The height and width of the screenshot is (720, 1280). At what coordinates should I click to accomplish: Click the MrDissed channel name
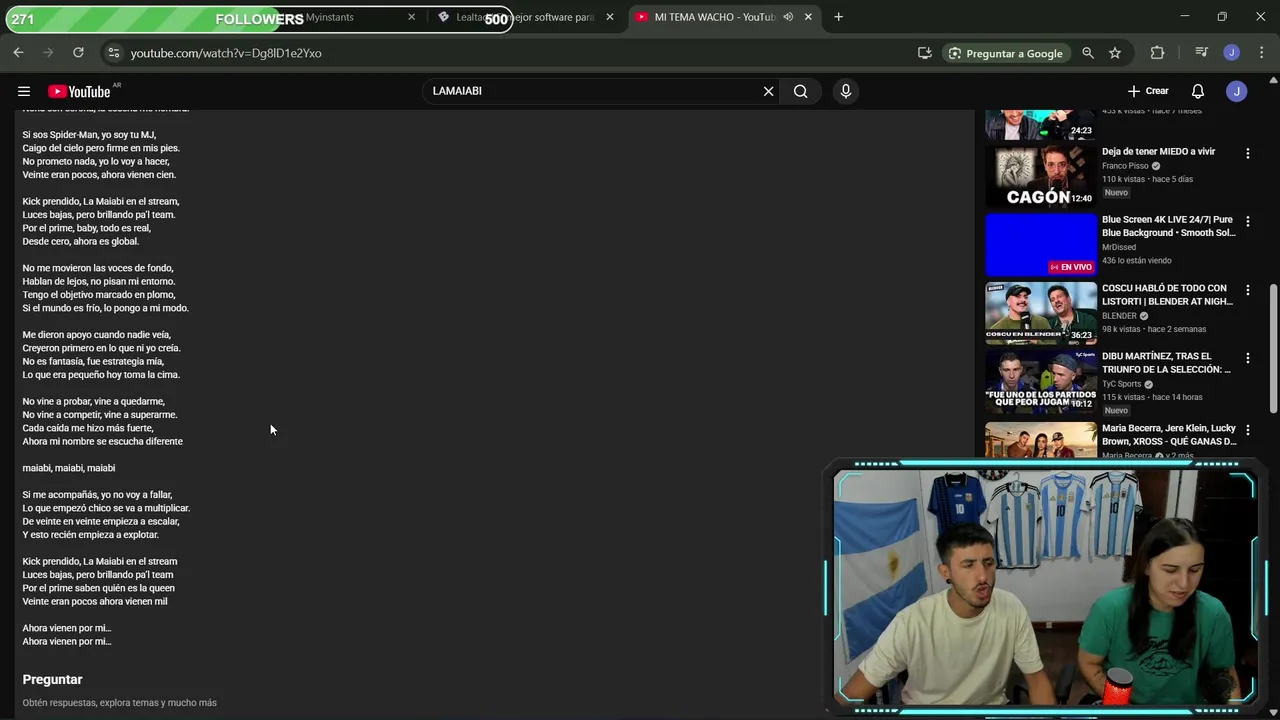pyautogui.click(x=1119, y=247)
